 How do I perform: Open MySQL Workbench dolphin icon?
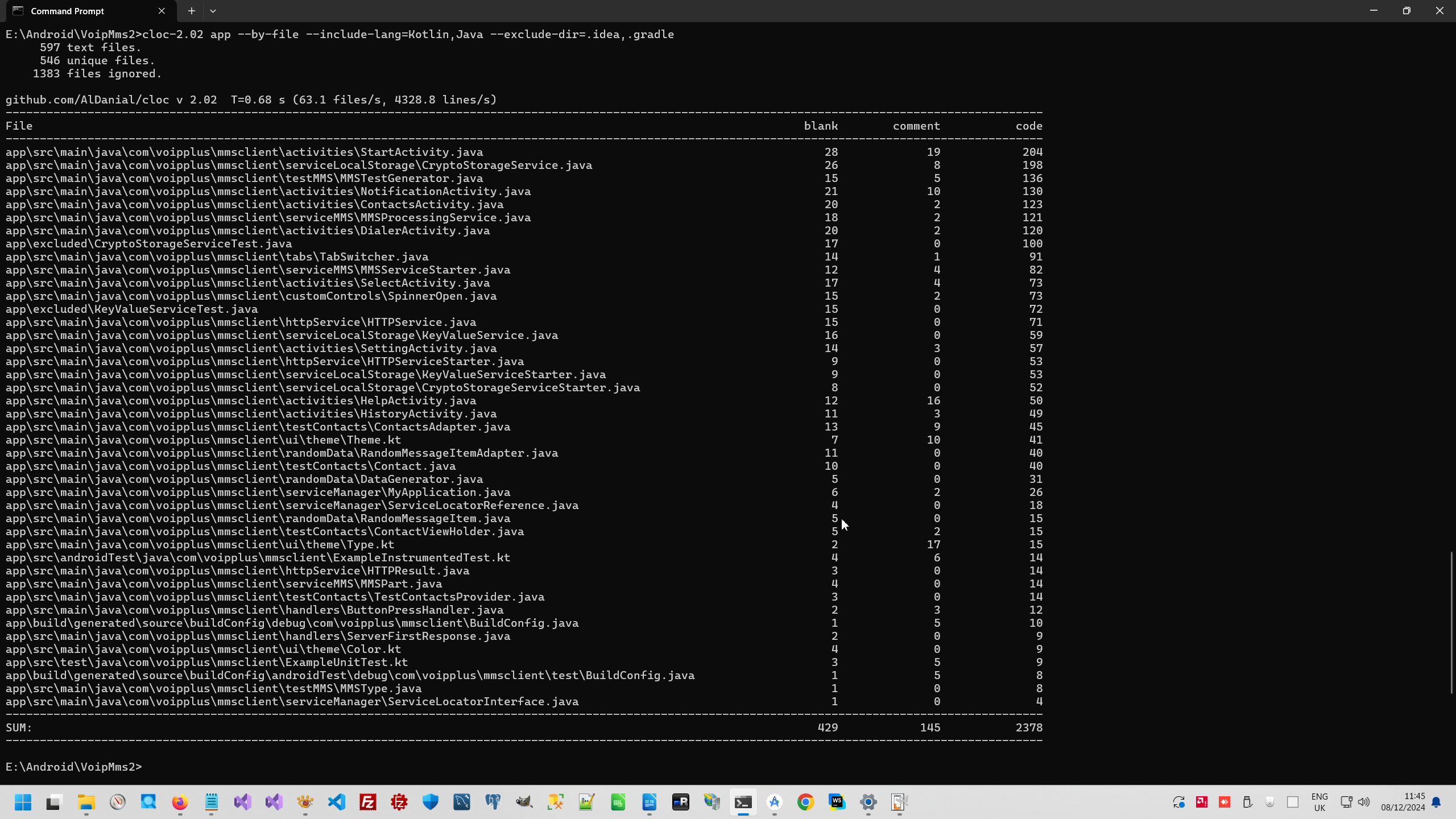point(462,802)
